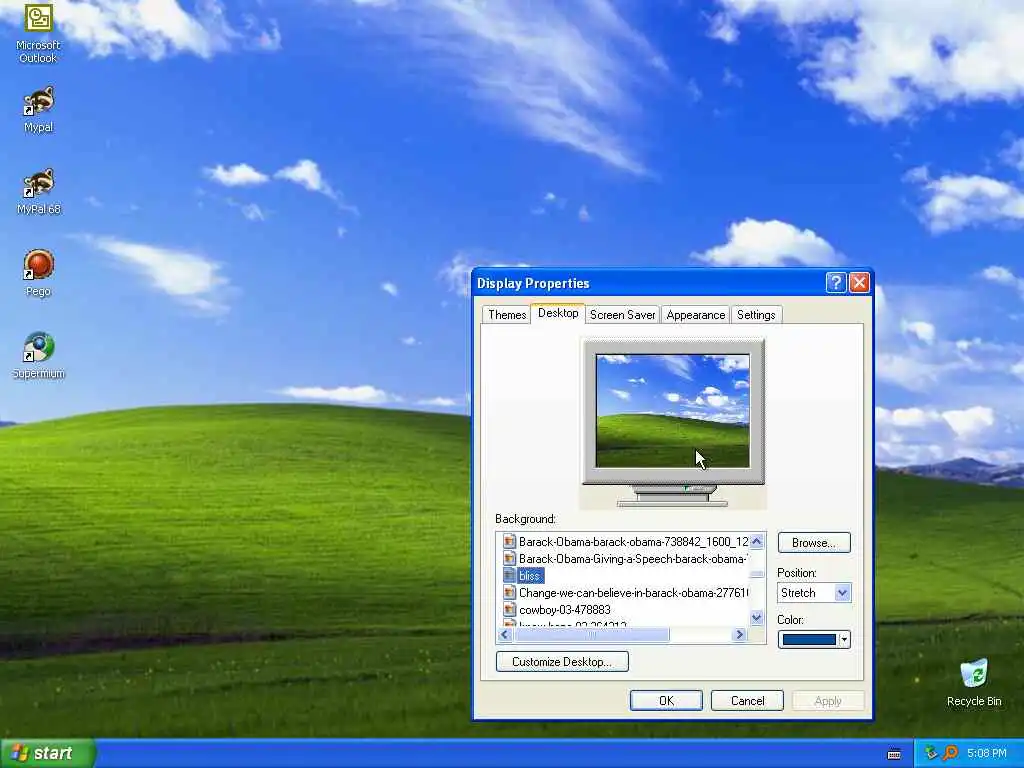
Task: Click the blue desktop color swatch
Action: 808,639
